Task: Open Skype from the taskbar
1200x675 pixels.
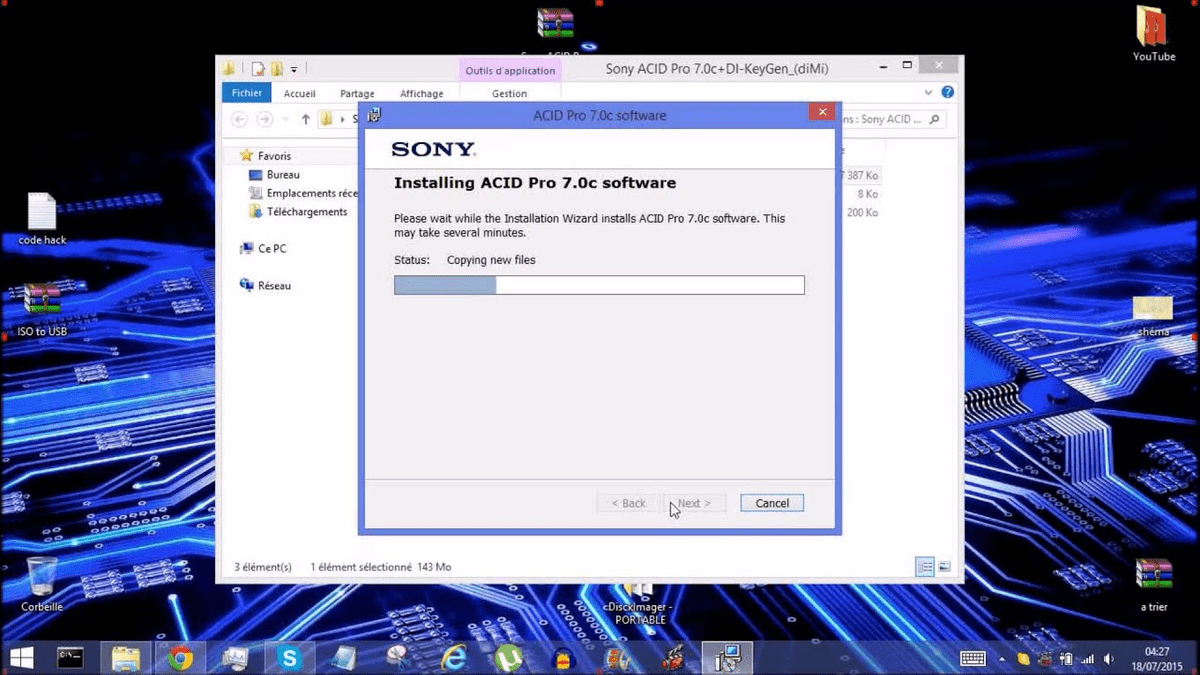Action: tap(289, 658)
